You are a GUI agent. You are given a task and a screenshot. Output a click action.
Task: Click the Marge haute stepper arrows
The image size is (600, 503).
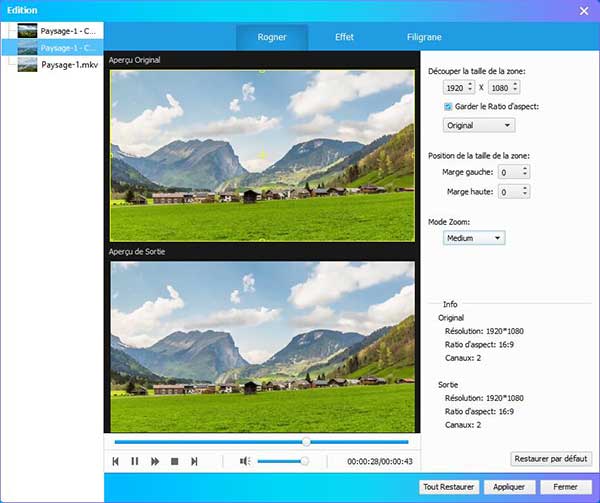pyautogui.click(x=526, y=191)
